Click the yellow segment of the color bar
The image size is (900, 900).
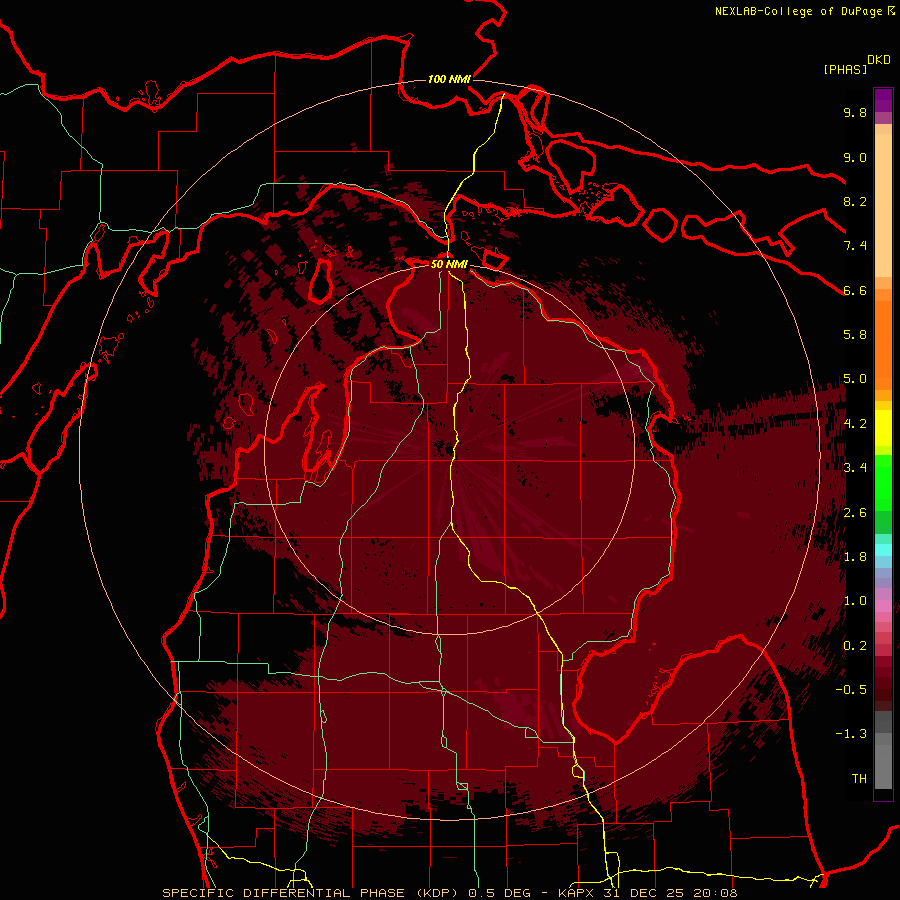883,428
